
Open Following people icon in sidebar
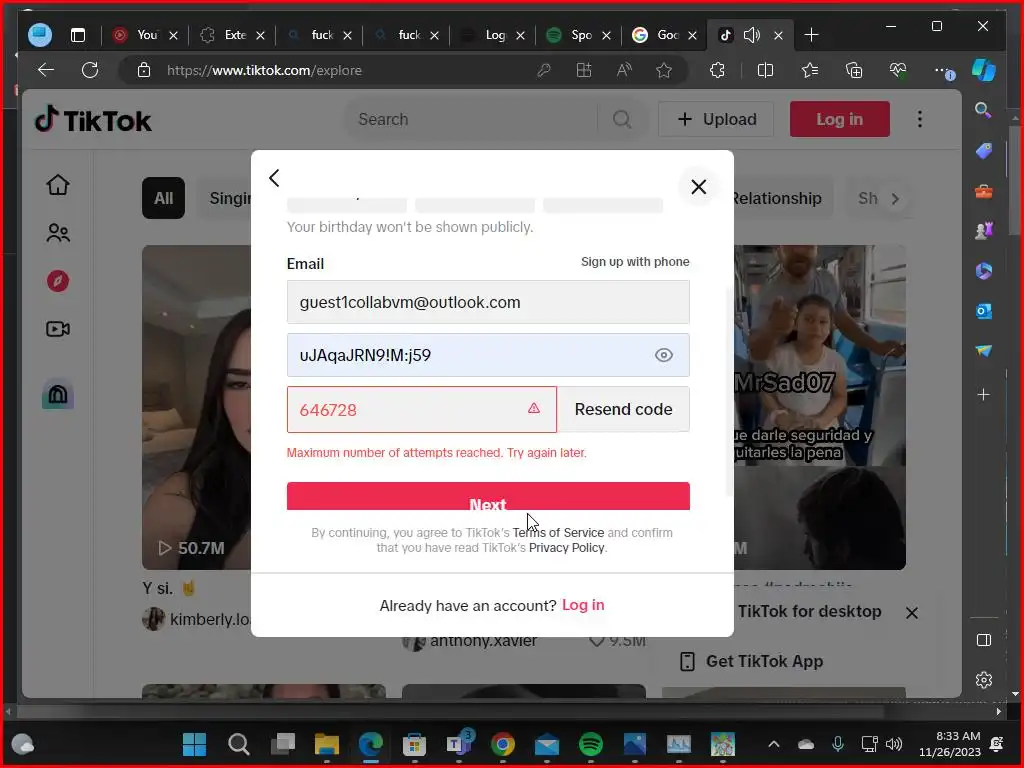(57, 232)
